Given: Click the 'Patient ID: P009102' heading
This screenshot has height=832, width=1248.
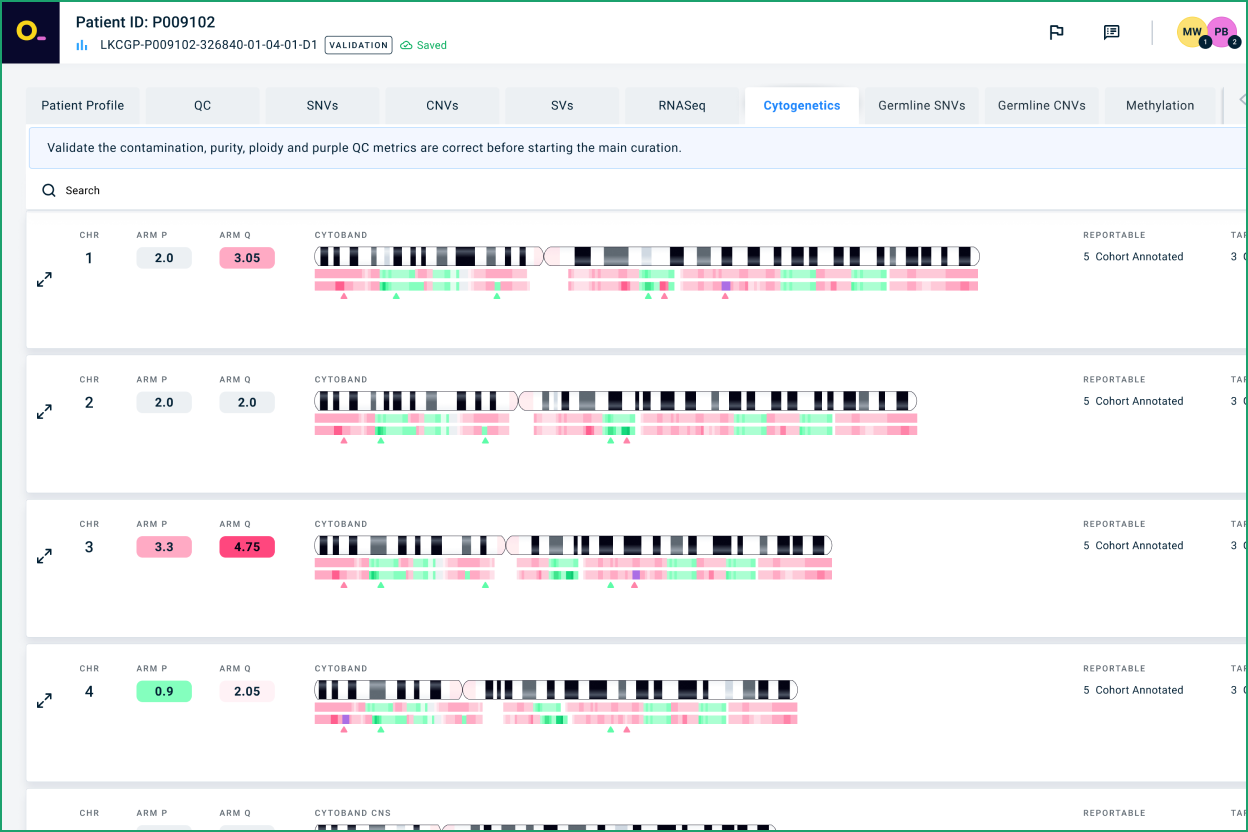Looking at the screenshot, I should pos(145,22).
